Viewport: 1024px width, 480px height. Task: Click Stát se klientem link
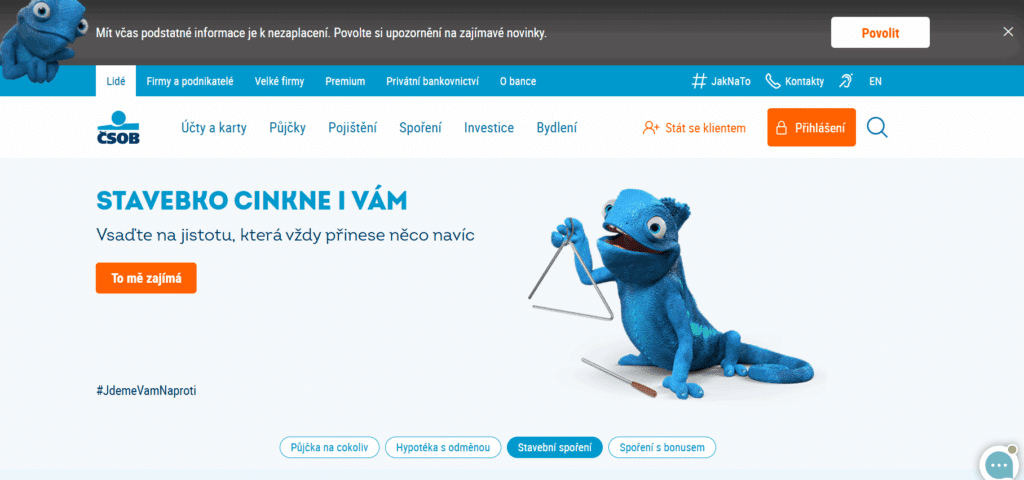click(694, 128)
